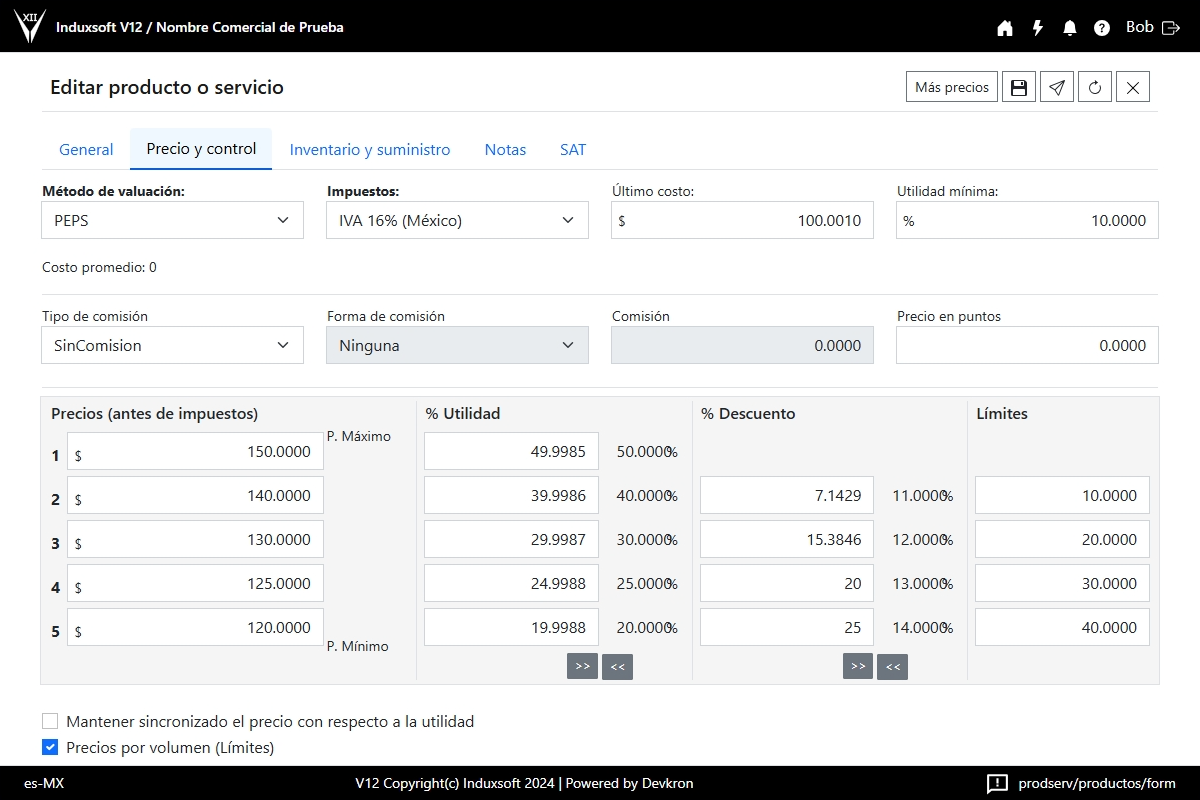
Task: Open the notifications bell
Action: pos(1070,28)
